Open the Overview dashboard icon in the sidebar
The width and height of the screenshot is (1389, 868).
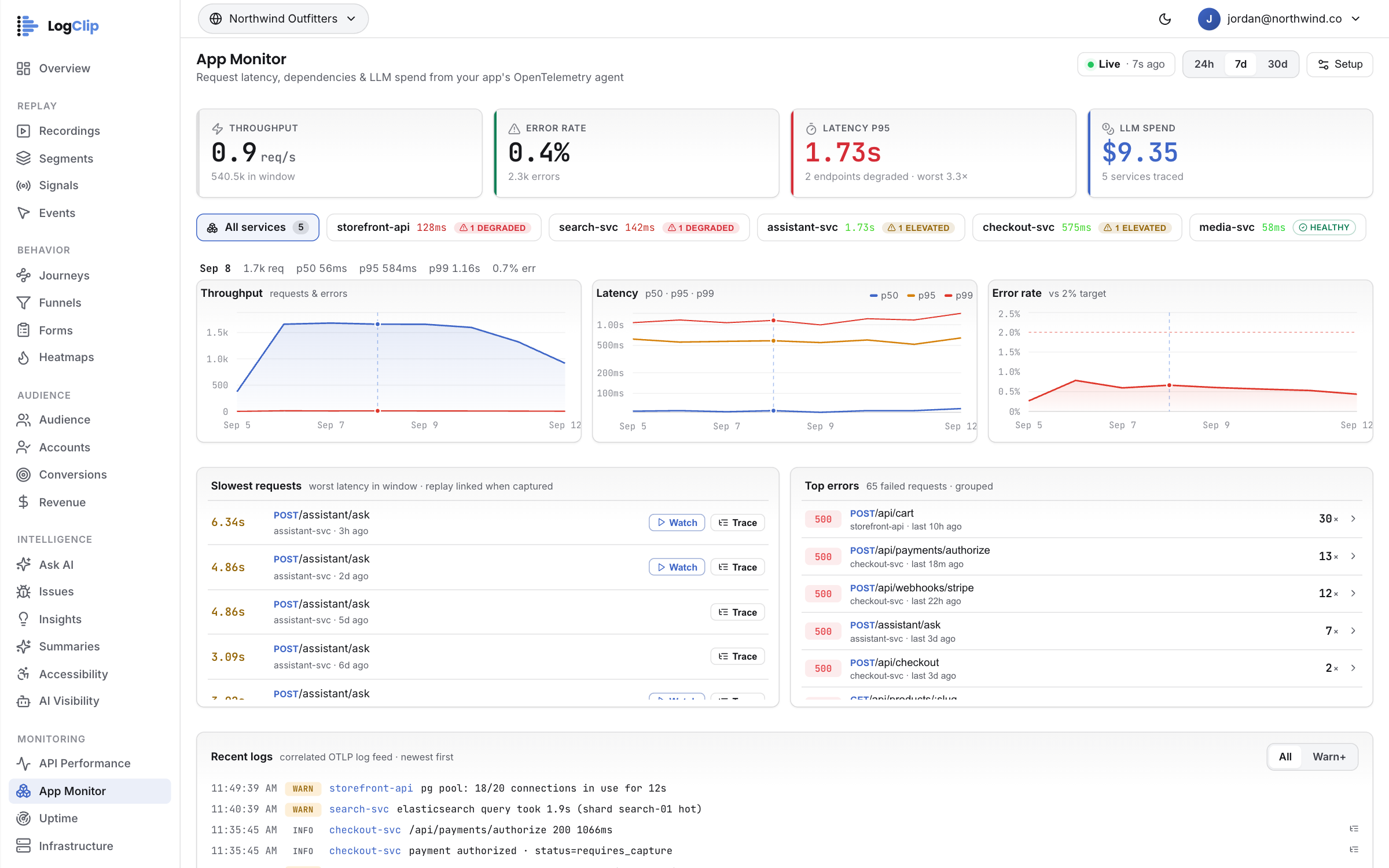[23, 68]
